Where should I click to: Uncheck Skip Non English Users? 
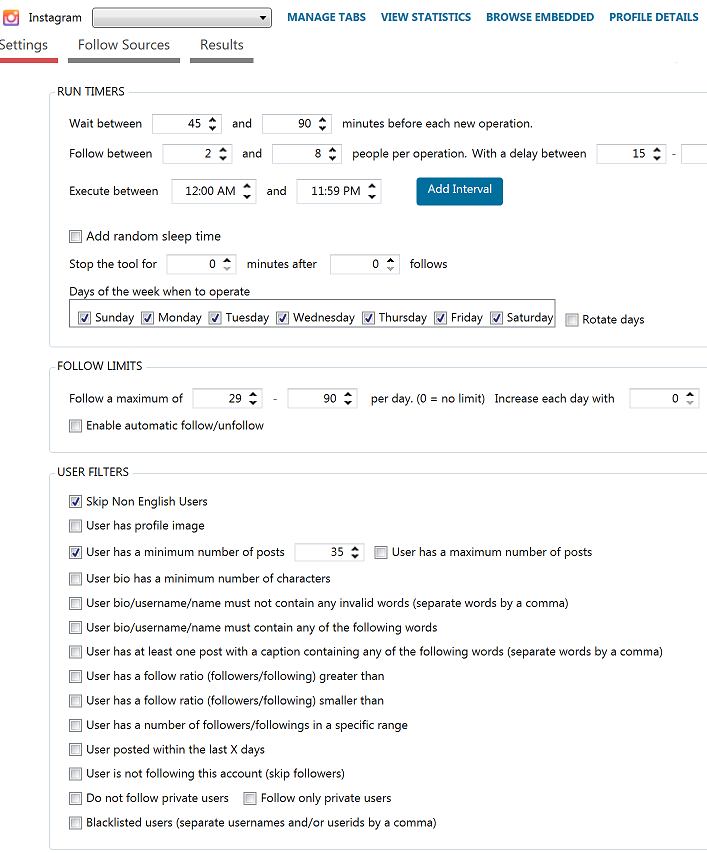pos(76,502)
